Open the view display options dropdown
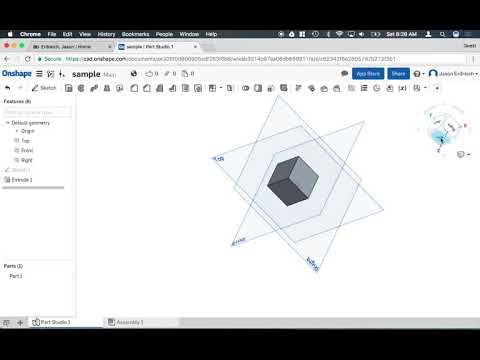Viewport: 480px width, 360px height. pyautogui.click(x=464, y=154)
